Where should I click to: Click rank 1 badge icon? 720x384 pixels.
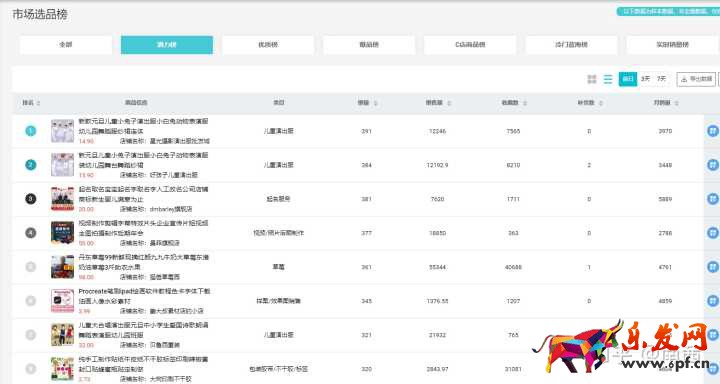pyautogui.click(x=30, y=131)
